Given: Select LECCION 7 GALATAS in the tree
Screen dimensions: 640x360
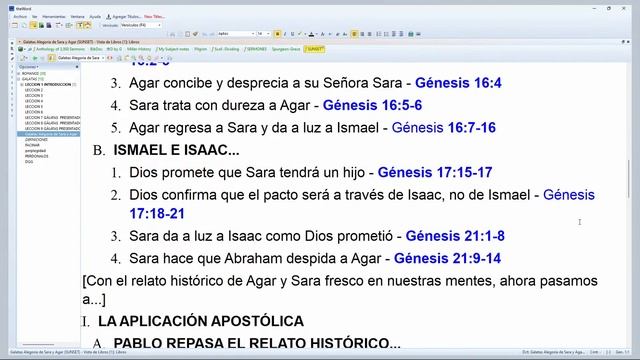Looking at the screenshot, I should tap(52, 118).
